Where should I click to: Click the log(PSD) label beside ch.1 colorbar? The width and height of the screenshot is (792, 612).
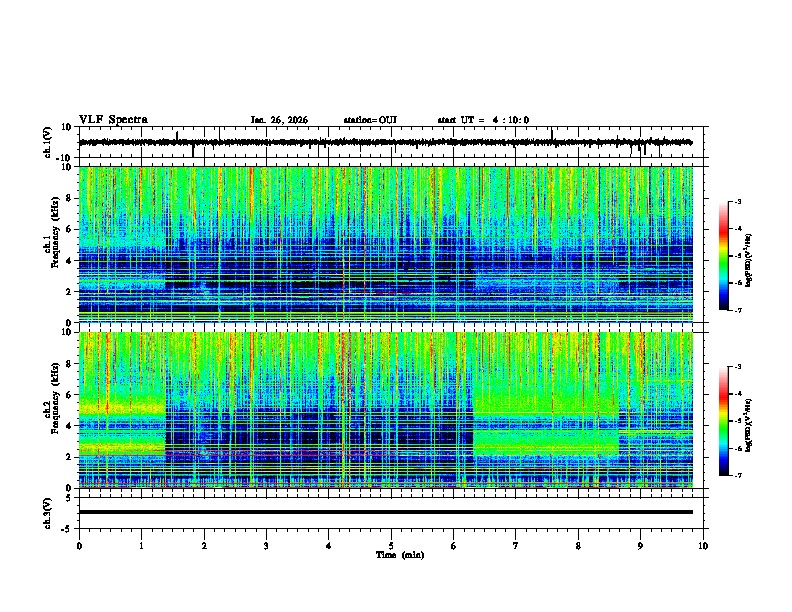[x=749, y=261]
